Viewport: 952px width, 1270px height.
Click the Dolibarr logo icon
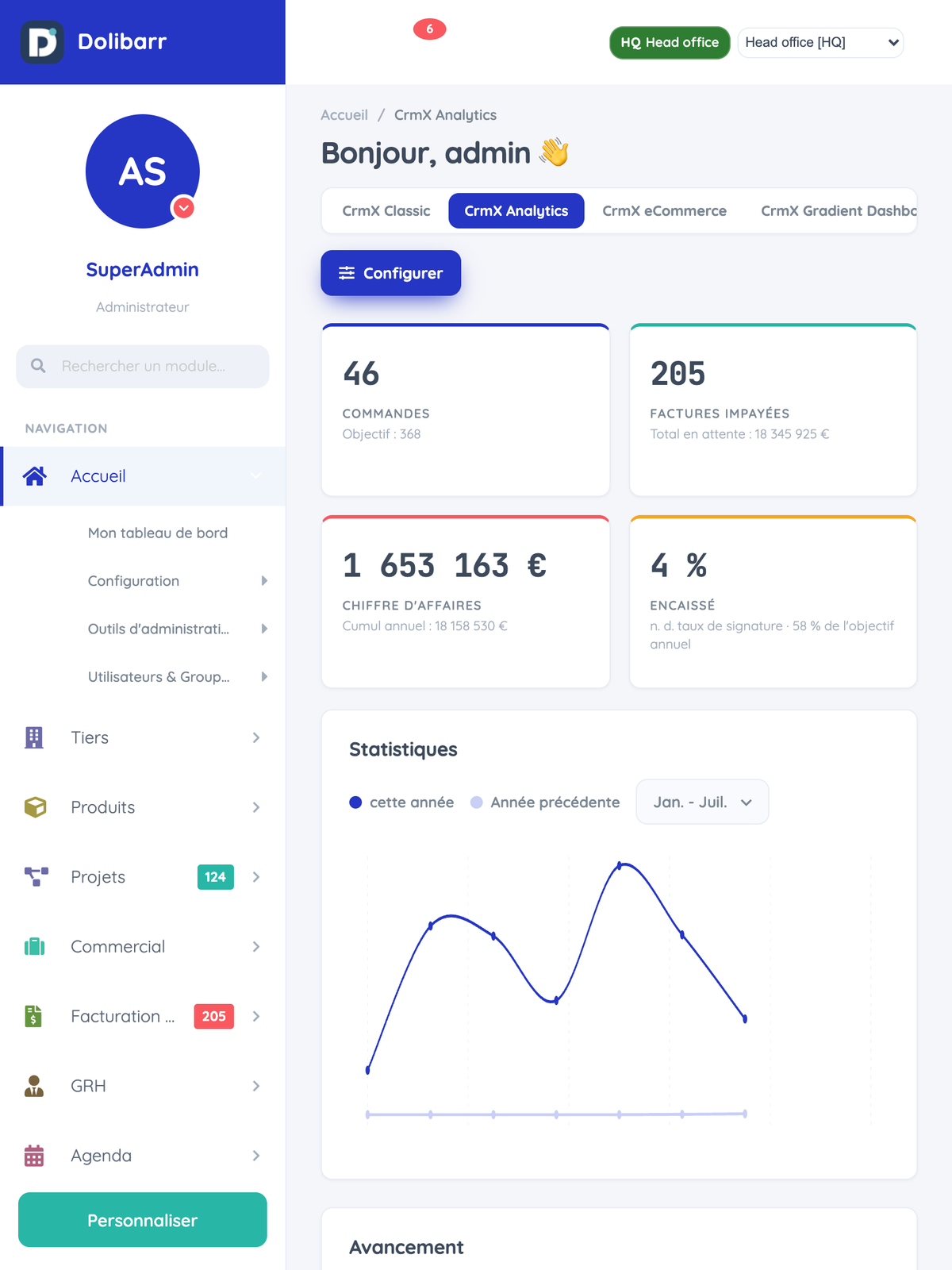(x=42, y=42)
